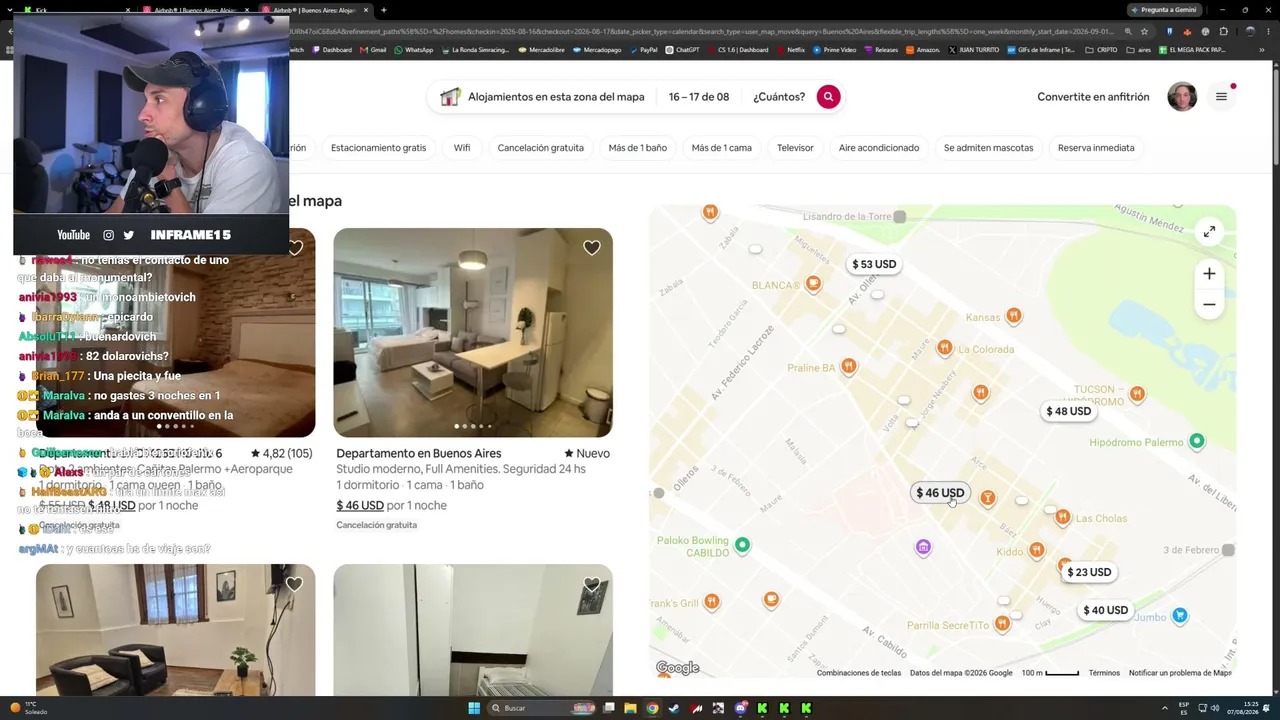Click the Kansas restaurant pin
The image size is (1280, 720).
click(x=1014, y=316)
